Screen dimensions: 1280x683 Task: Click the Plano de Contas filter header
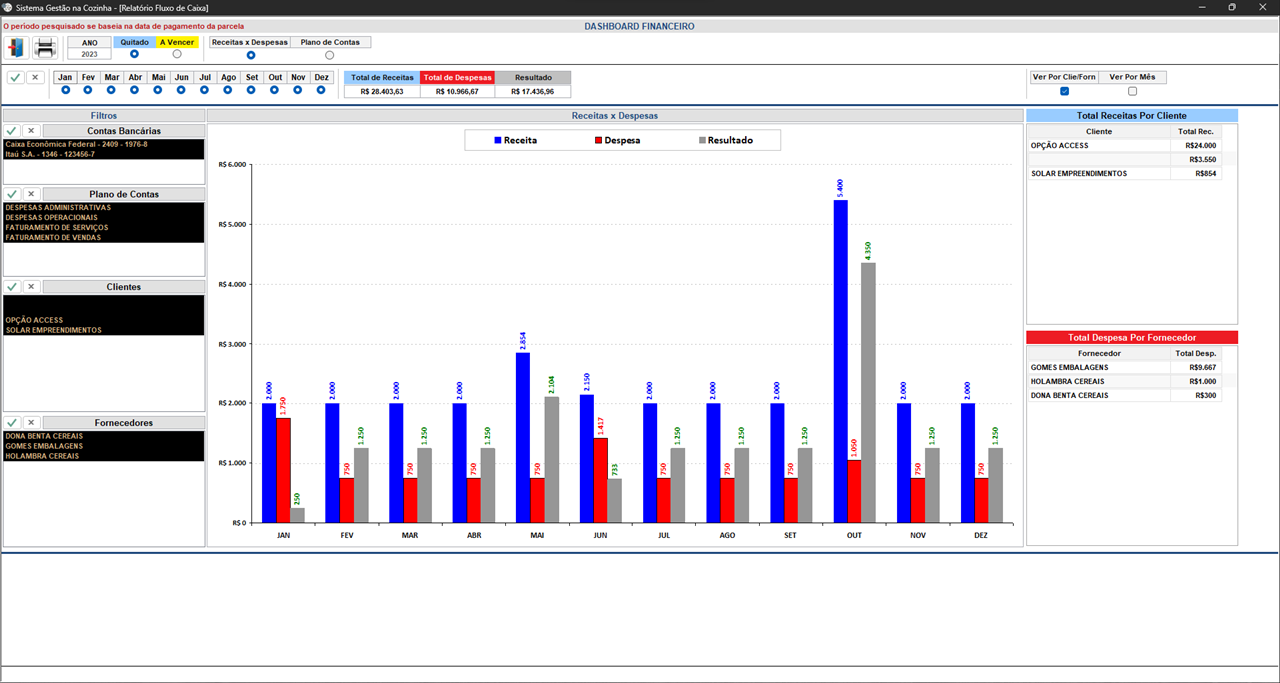[124, 194]
